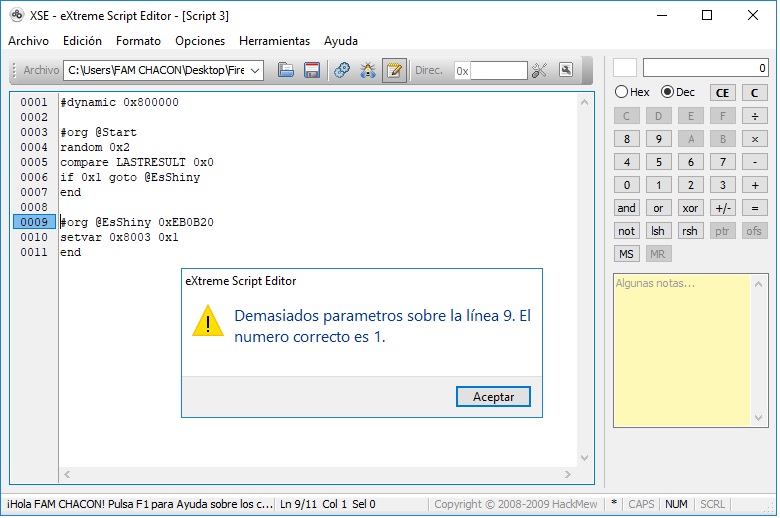This screenshot has height=518, width=780.
Task: Click the save script floppy icon
Action: pos(312,70)
